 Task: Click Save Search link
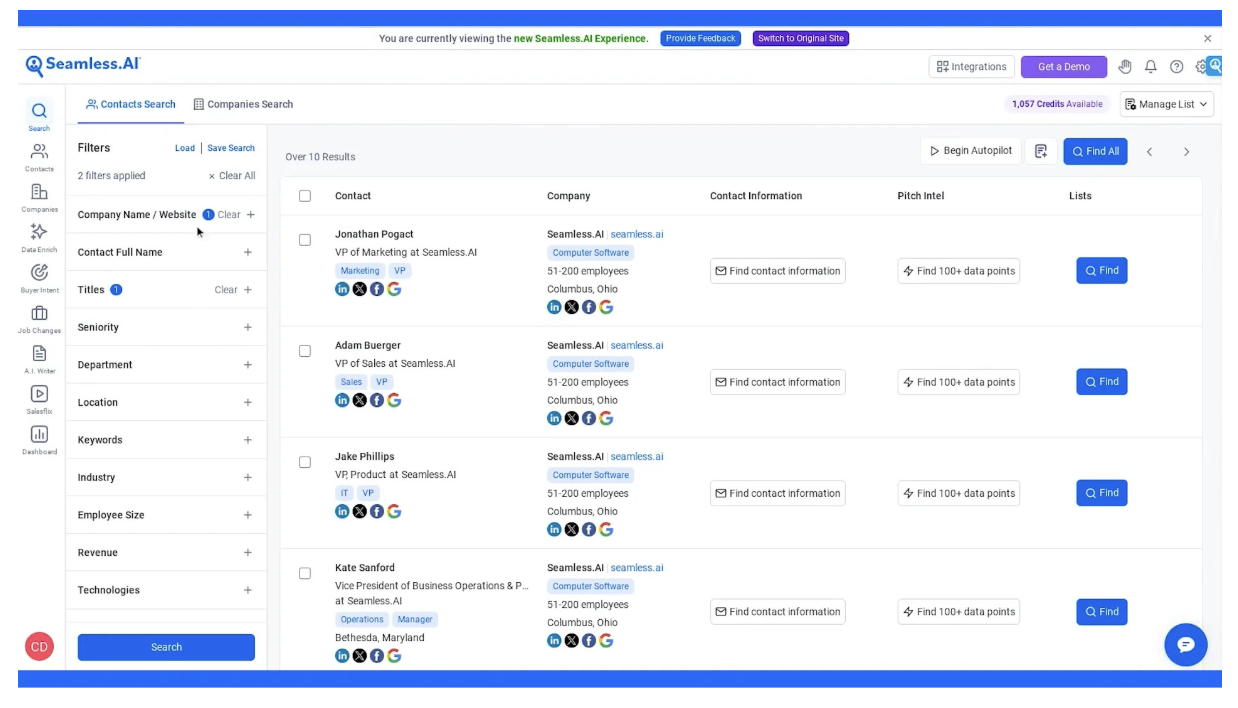click(231, 148)
